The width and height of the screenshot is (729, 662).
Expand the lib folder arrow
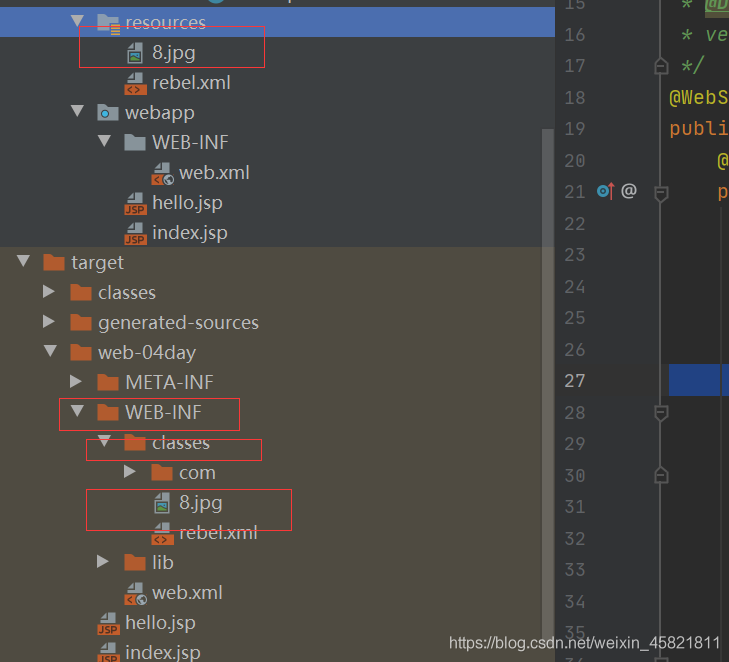coord(103,562)
